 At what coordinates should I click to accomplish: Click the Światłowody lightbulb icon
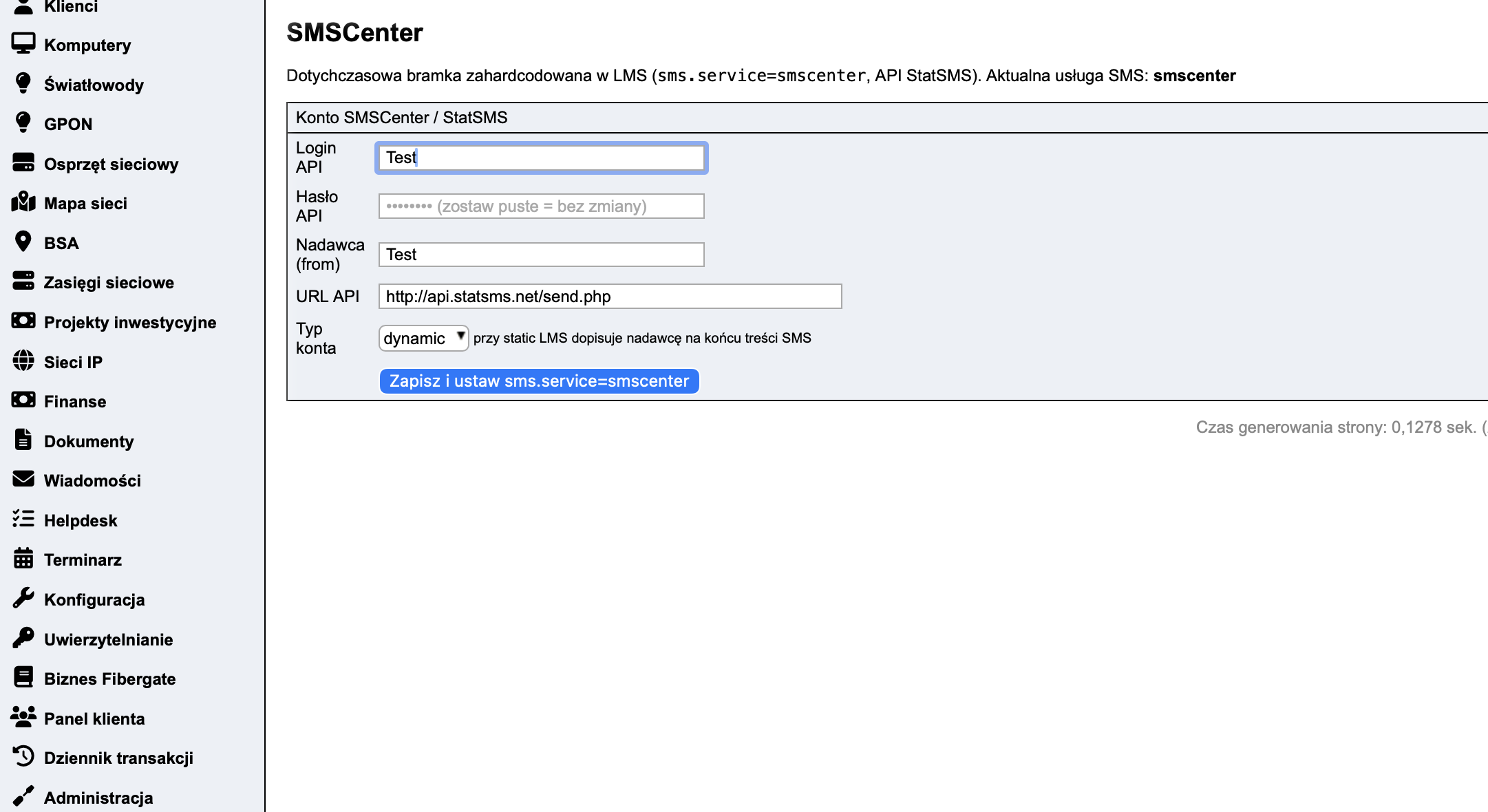23,83
